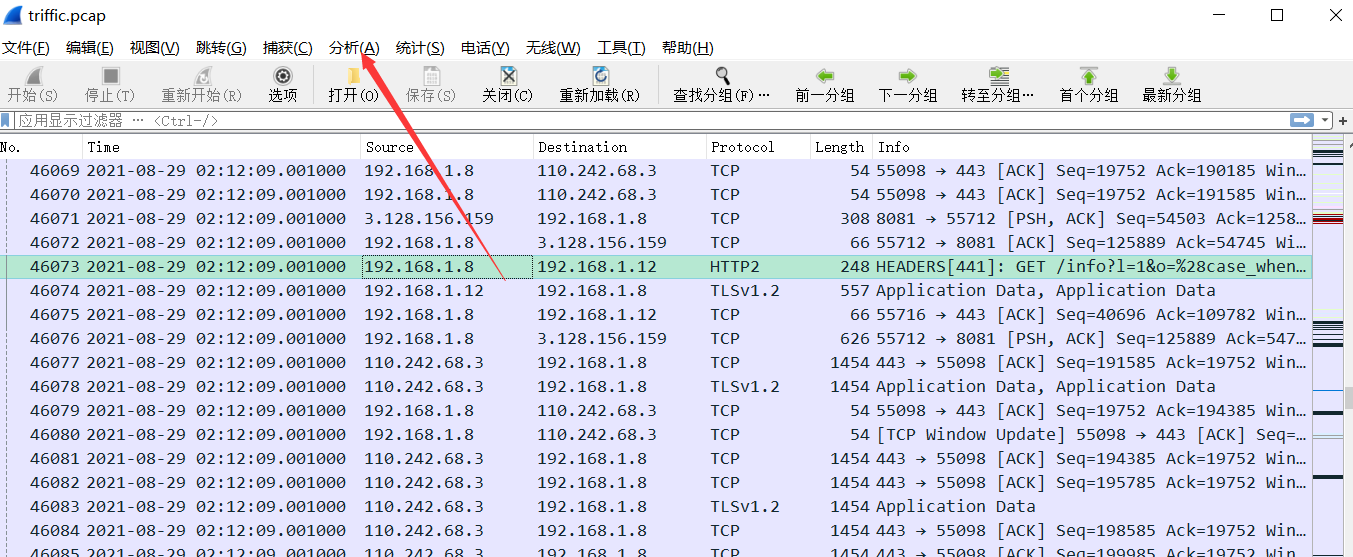
Task: Open the 电话(Y) menu
Action: pos(485,48)
